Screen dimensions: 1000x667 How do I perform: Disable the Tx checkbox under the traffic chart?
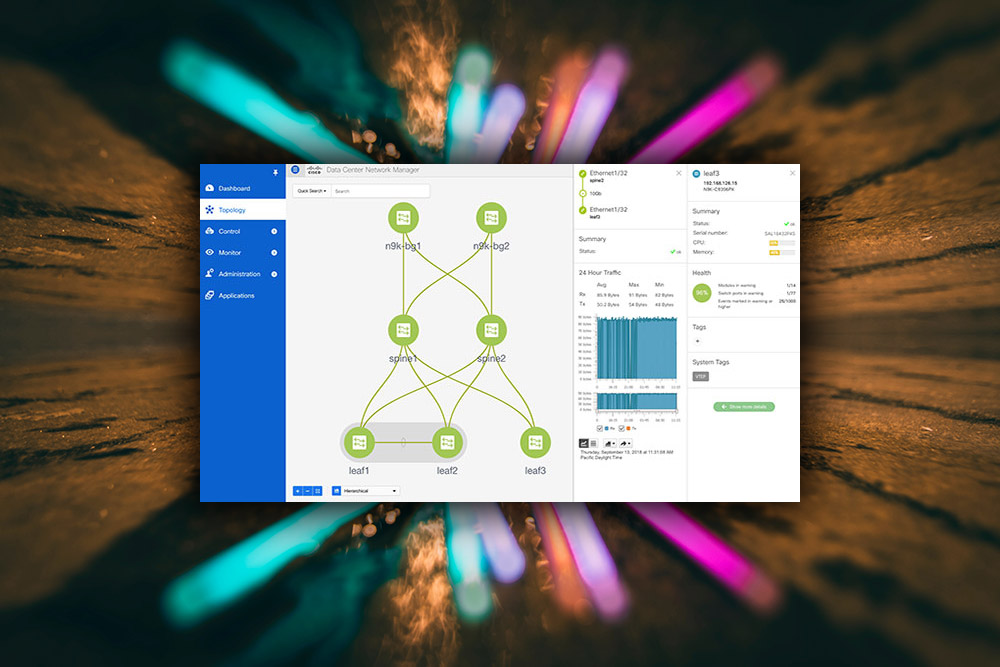(621, 428)
